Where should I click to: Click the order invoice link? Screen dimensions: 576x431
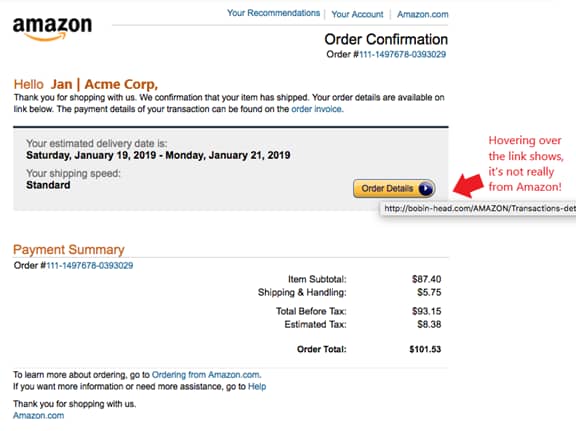317,109
